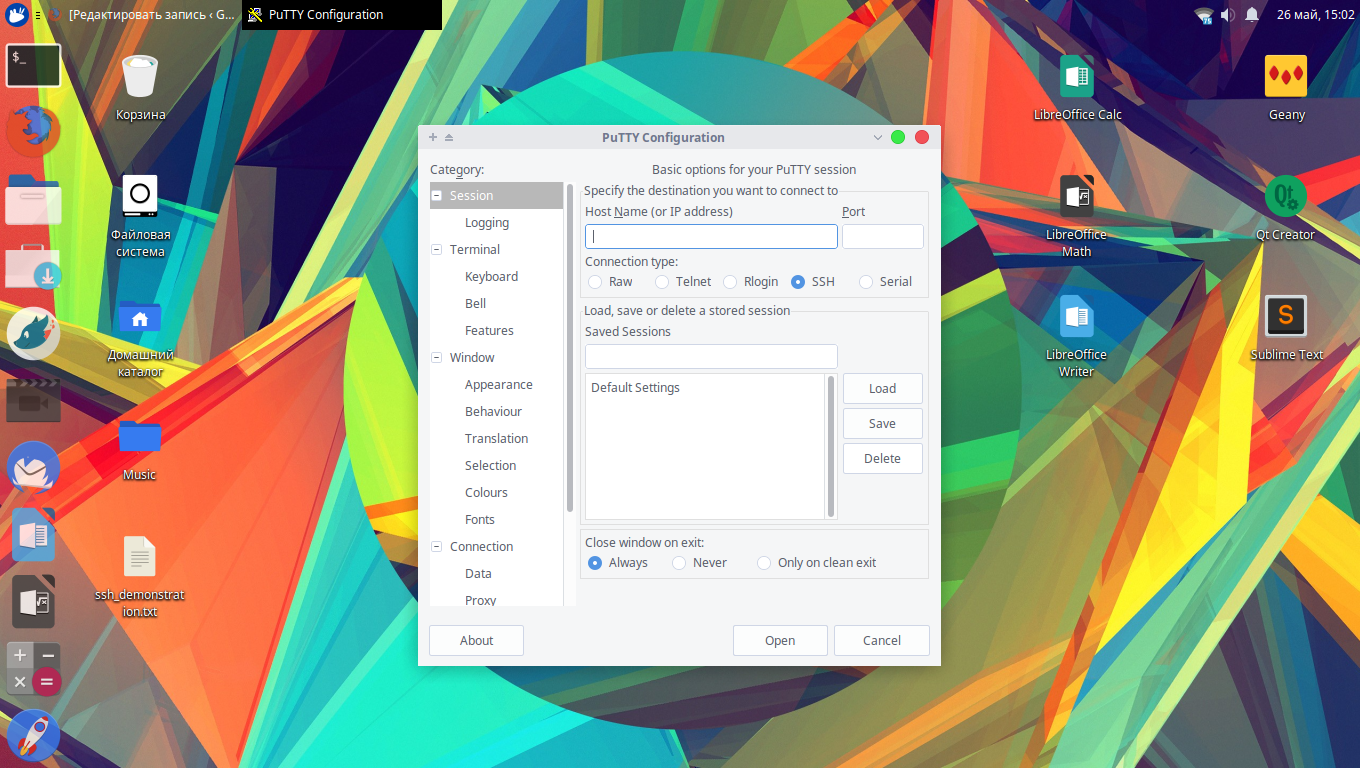Click the Cancel button
This screenshot has height=768, width=1360.
tap(882, 641)
